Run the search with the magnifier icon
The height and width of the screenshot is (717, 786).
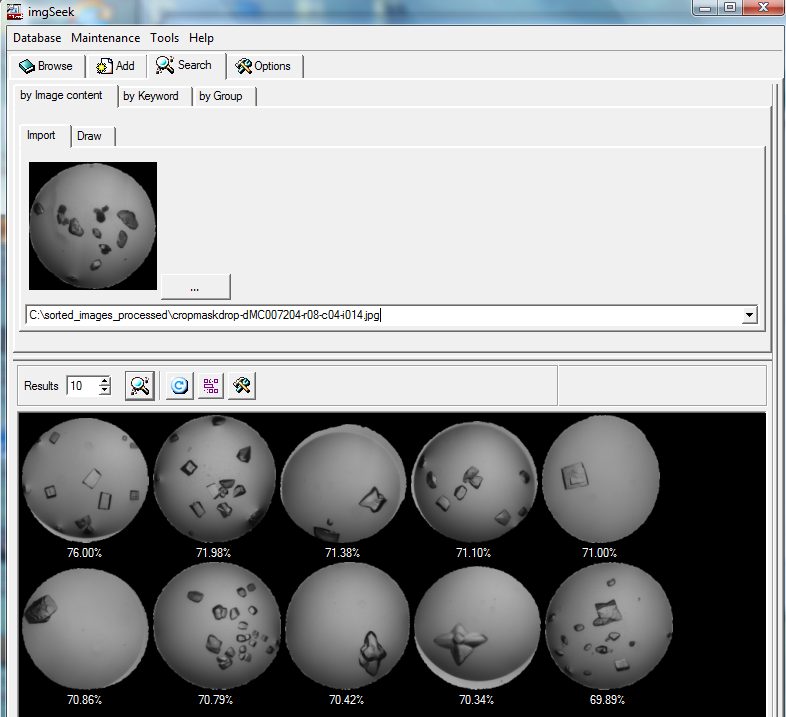pos(140,386)
